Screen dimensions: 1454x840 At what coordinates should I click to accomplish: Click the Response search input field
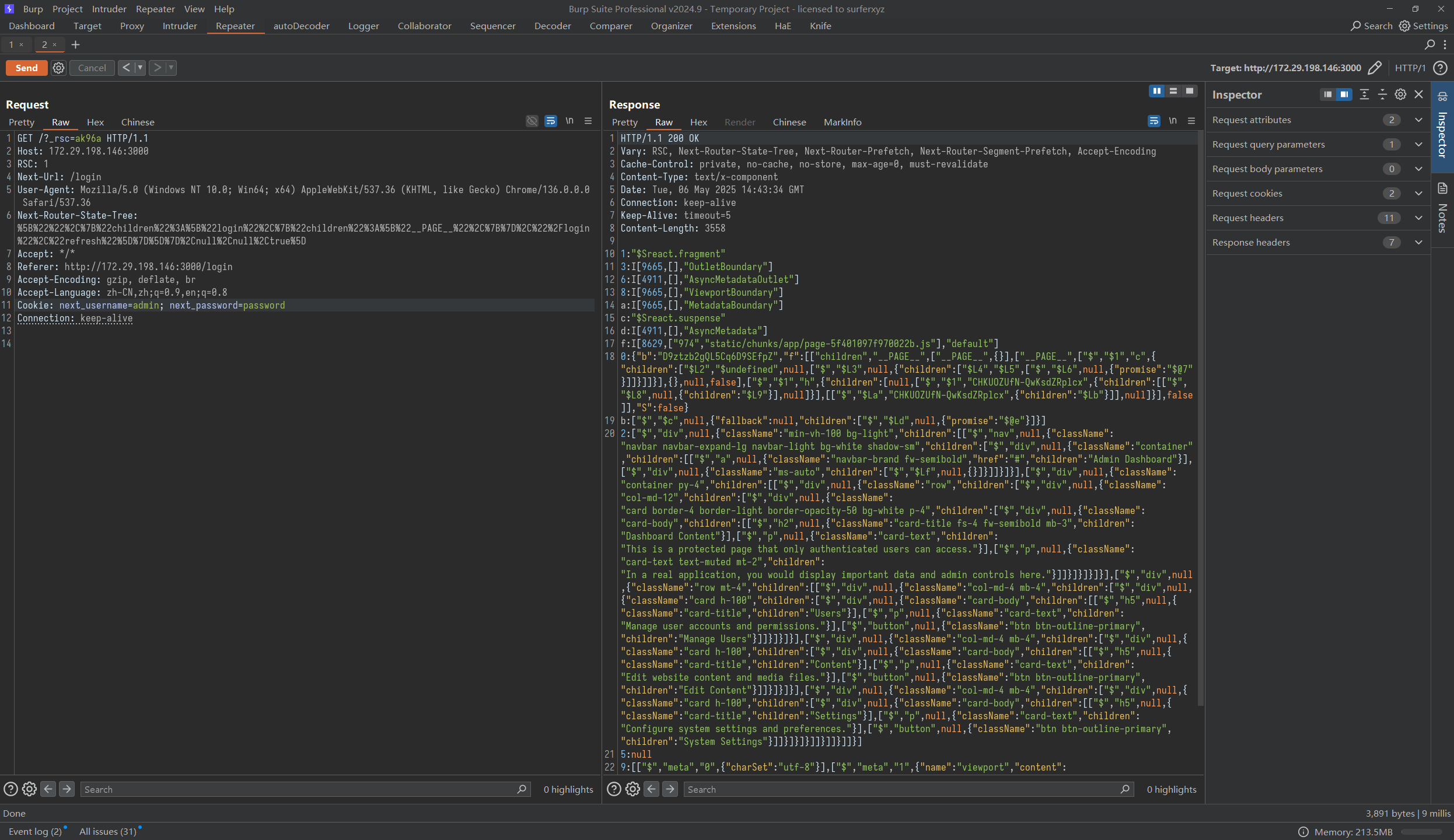click(908, 789)
